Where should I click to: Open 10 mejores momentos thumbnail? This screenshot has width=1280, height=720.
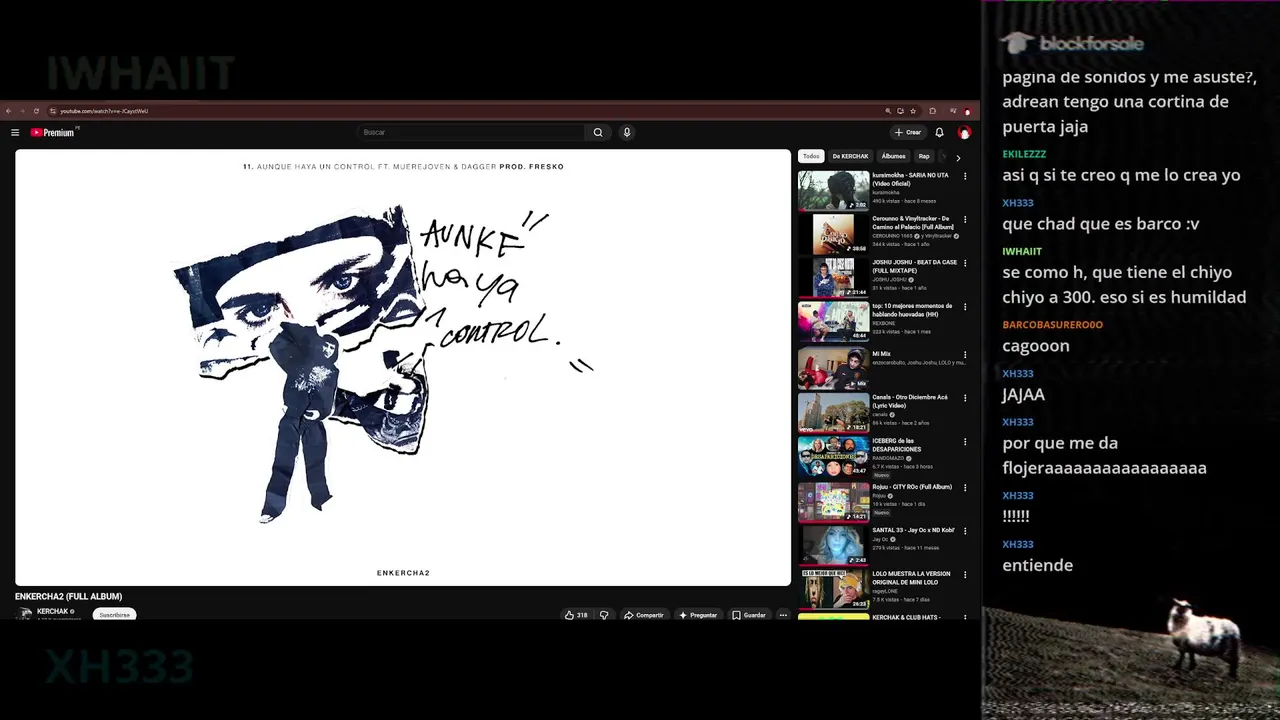pyautogui.click(x=833, y=321)
